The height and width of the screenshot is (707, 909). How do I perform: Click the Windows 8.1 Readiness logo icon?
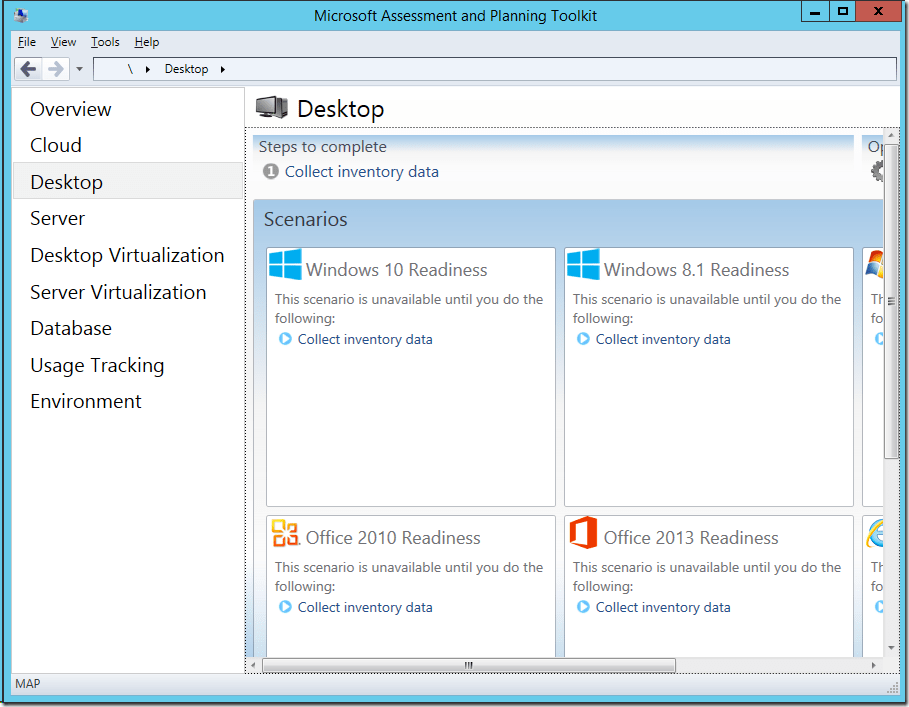[581, 265]
